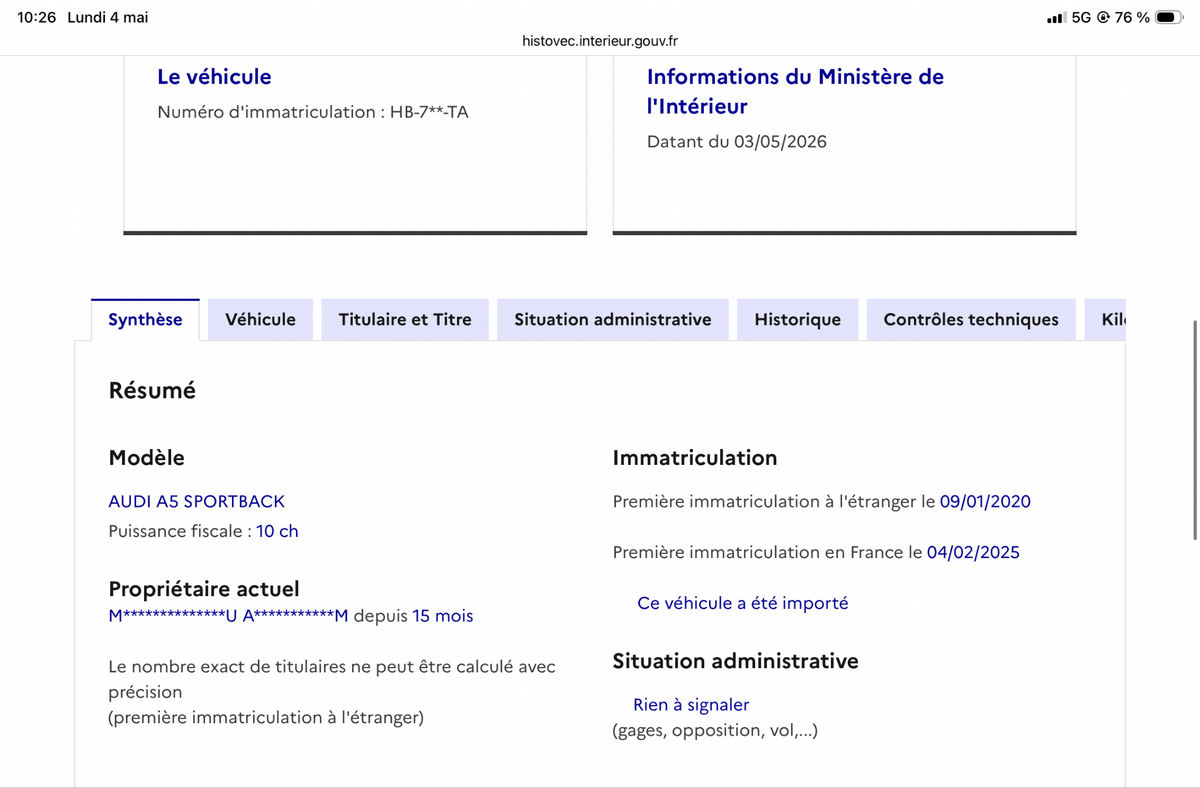Tap the orientation lock status icon
1200x788 pixels.
pyautogui.click(x=1103, y=18)
